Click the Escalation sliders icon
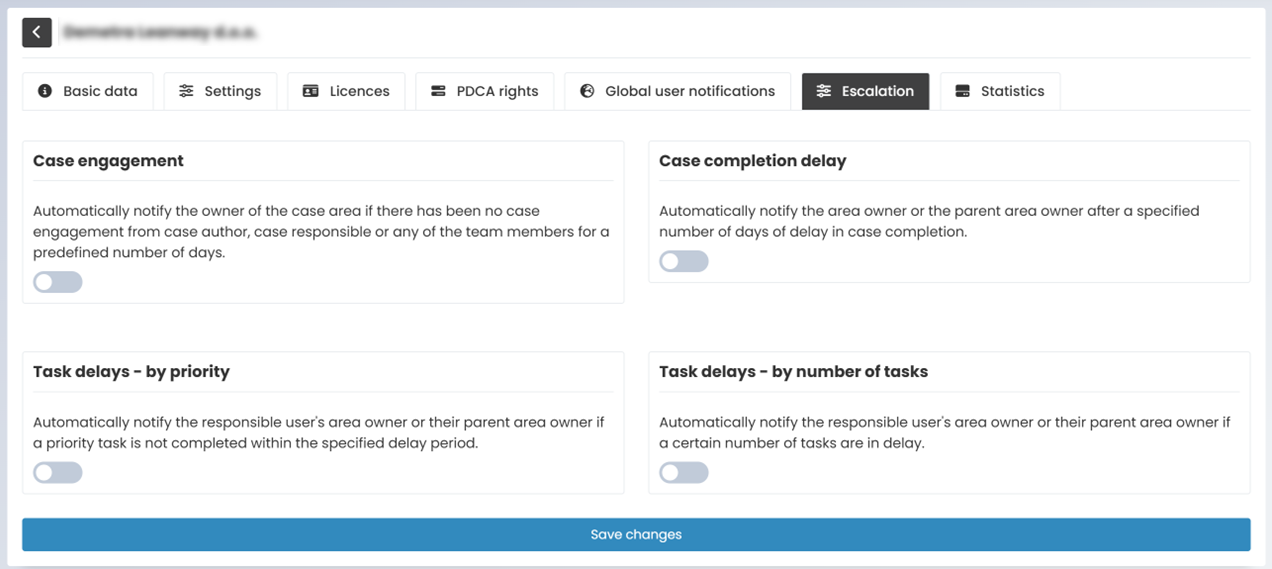 [x=823, y=91]
